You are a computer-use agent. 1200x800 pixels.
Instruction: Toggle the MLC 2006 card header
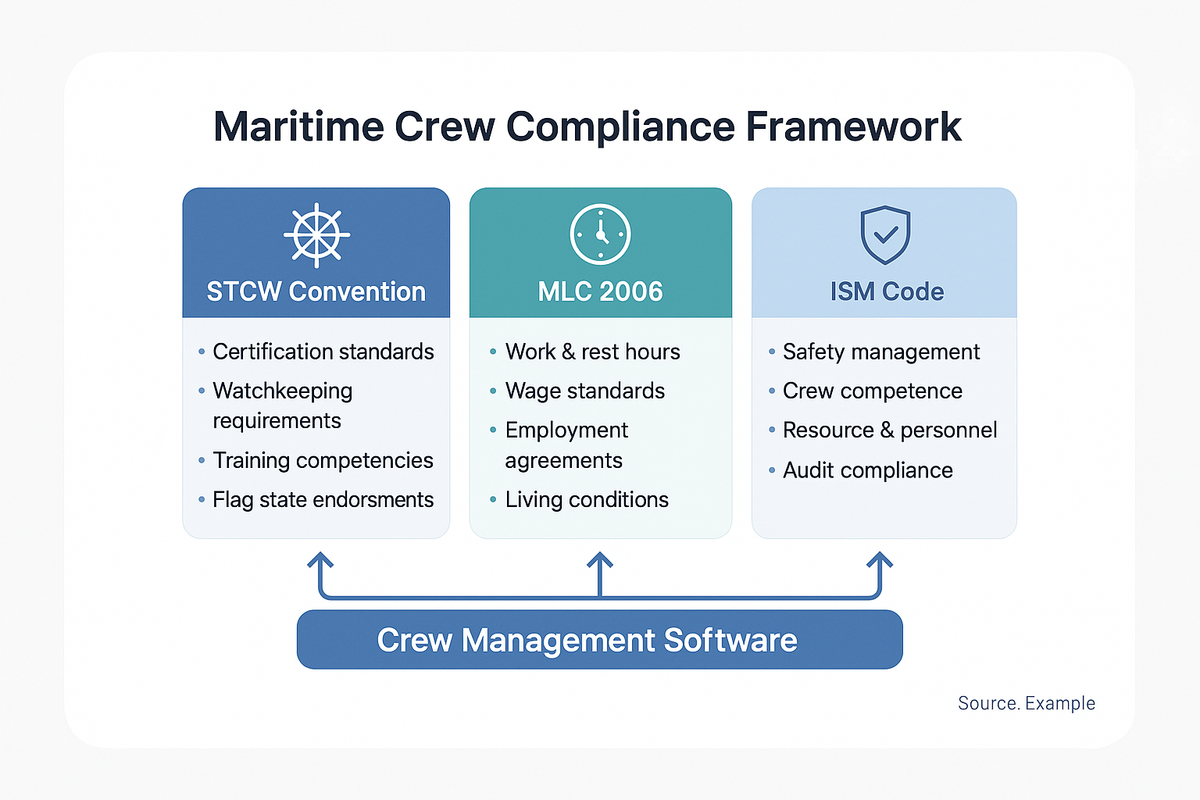pos(600,292)
